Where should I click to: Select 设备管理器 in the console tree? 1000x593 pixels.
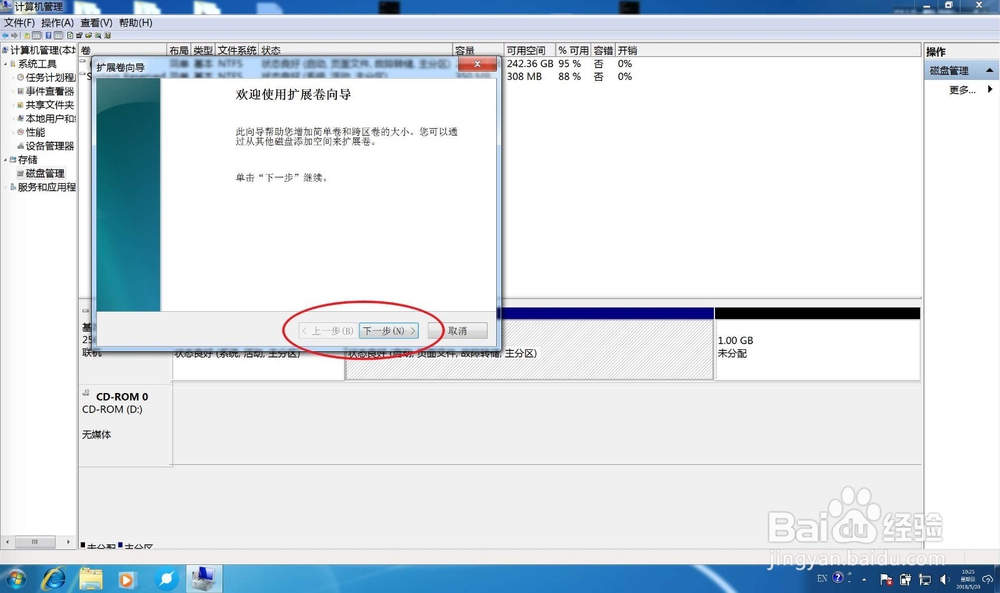coord(49,146)
